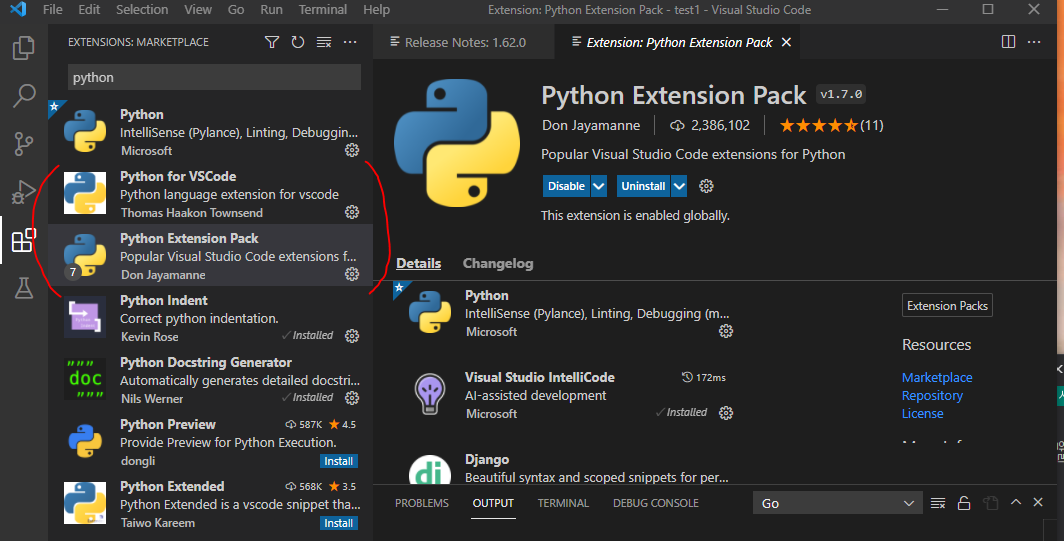
Task: Click publisher name Don Jayamanne in header
Action: 591,126
